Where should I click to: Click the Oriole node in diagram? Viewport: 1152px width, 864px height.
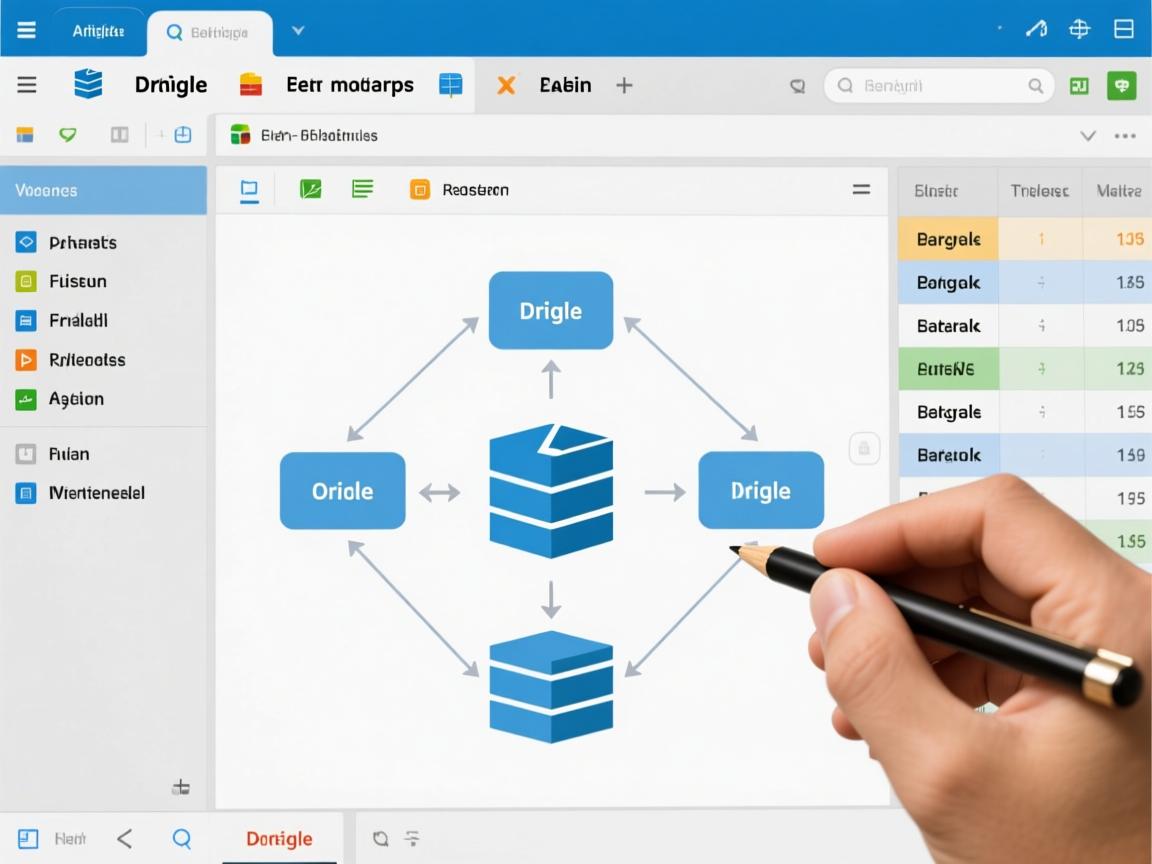coord(342,491)
